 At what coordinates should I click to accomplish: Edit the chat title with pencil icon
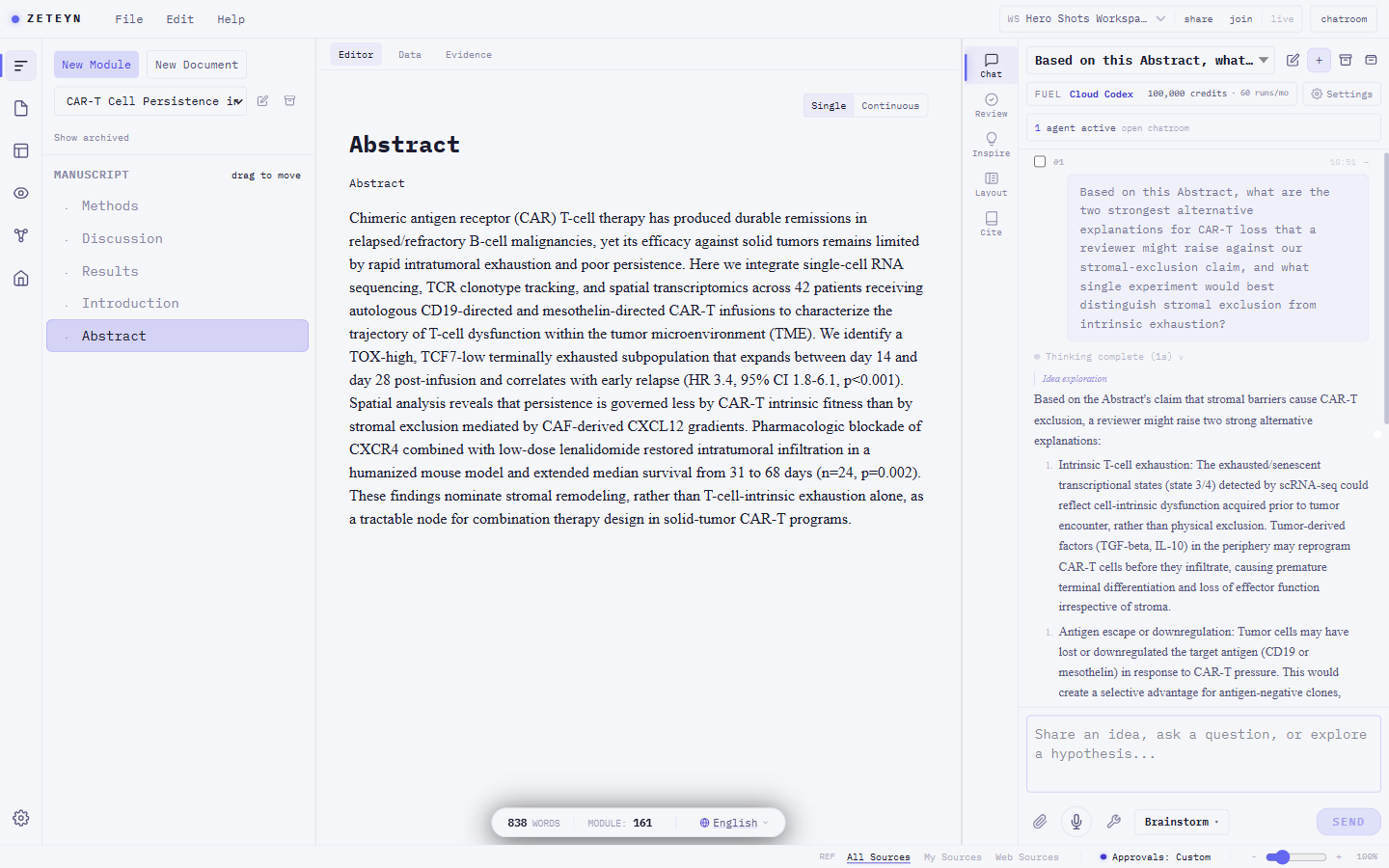[1293, 60]
